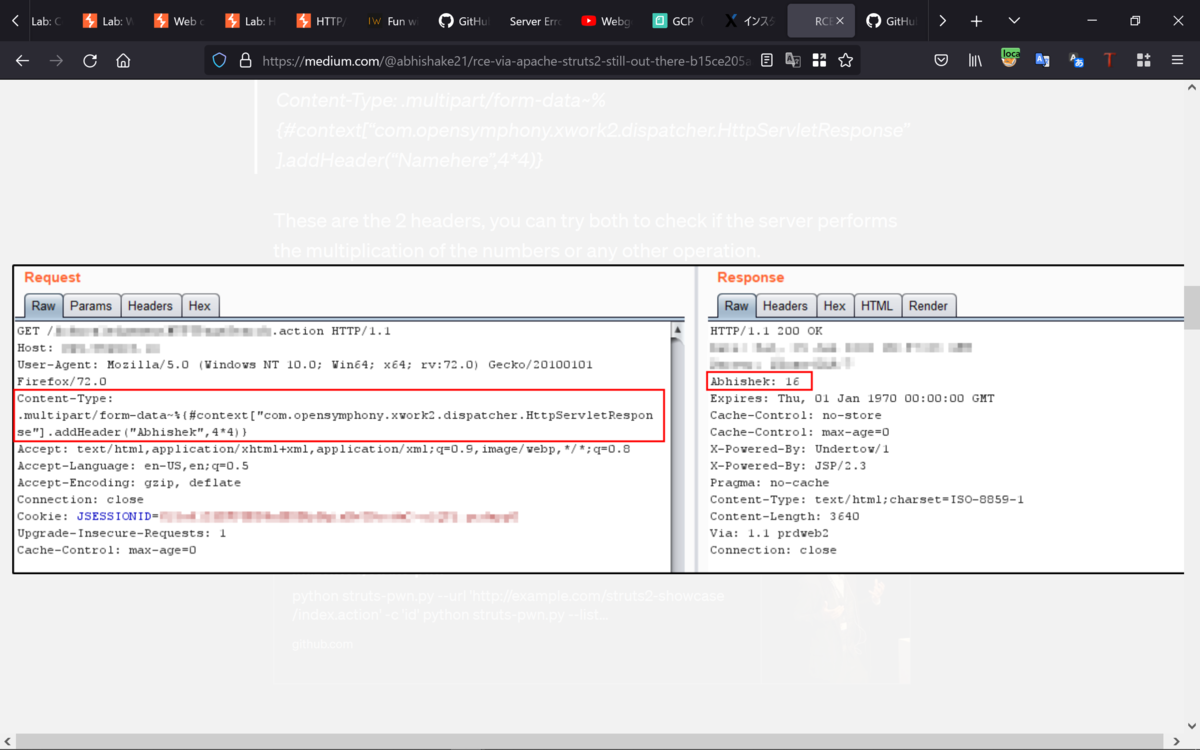
Task: Open a new browser tab
Action: pos(976,21)
